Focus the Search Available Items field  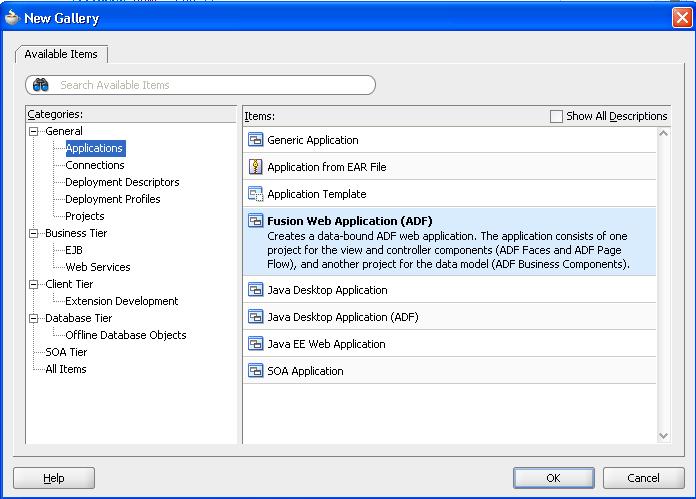tap(210, 85)
